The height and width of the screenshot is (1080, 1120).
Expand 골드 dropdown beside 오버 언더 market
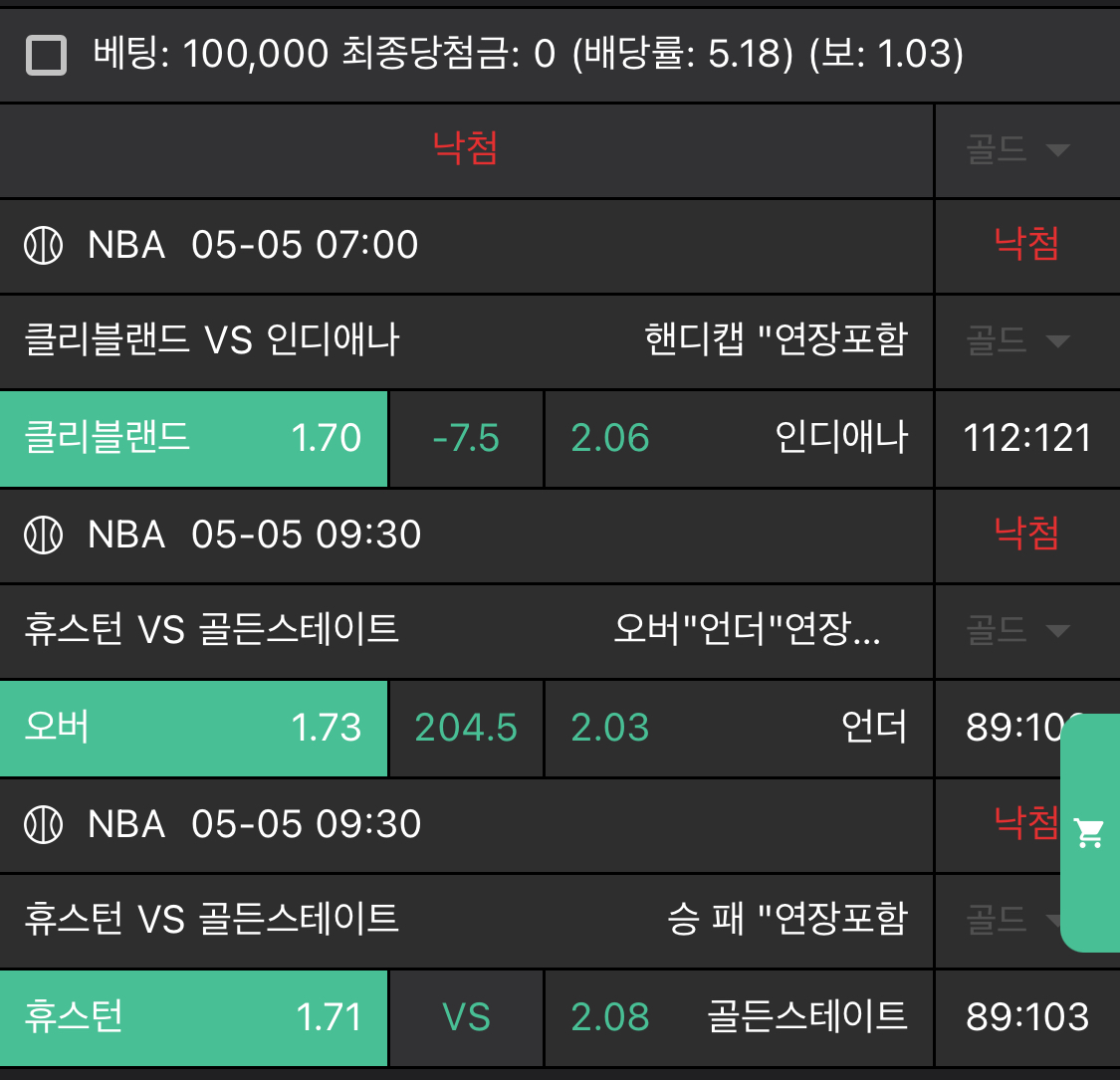(1017, 630)
